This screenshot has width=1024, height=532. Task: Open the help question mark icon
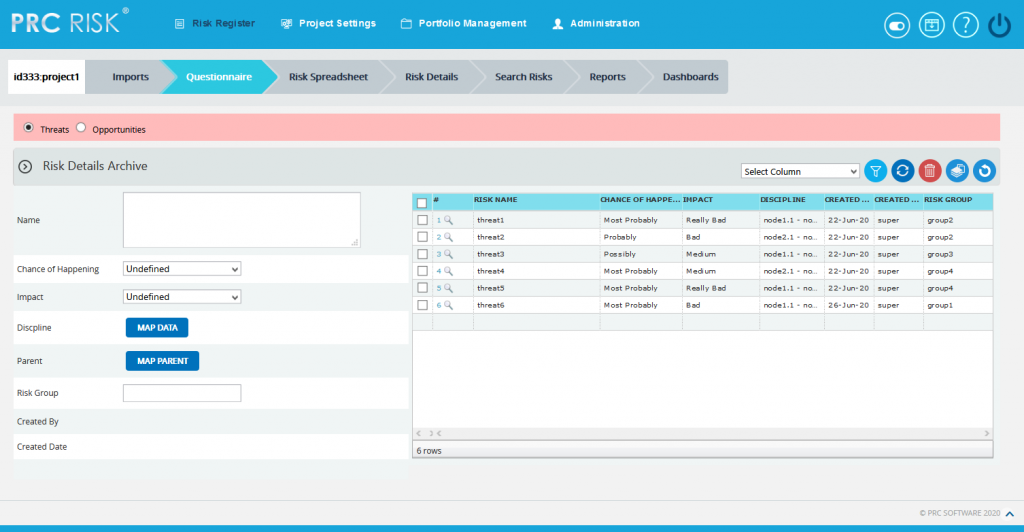click(965, 25)
